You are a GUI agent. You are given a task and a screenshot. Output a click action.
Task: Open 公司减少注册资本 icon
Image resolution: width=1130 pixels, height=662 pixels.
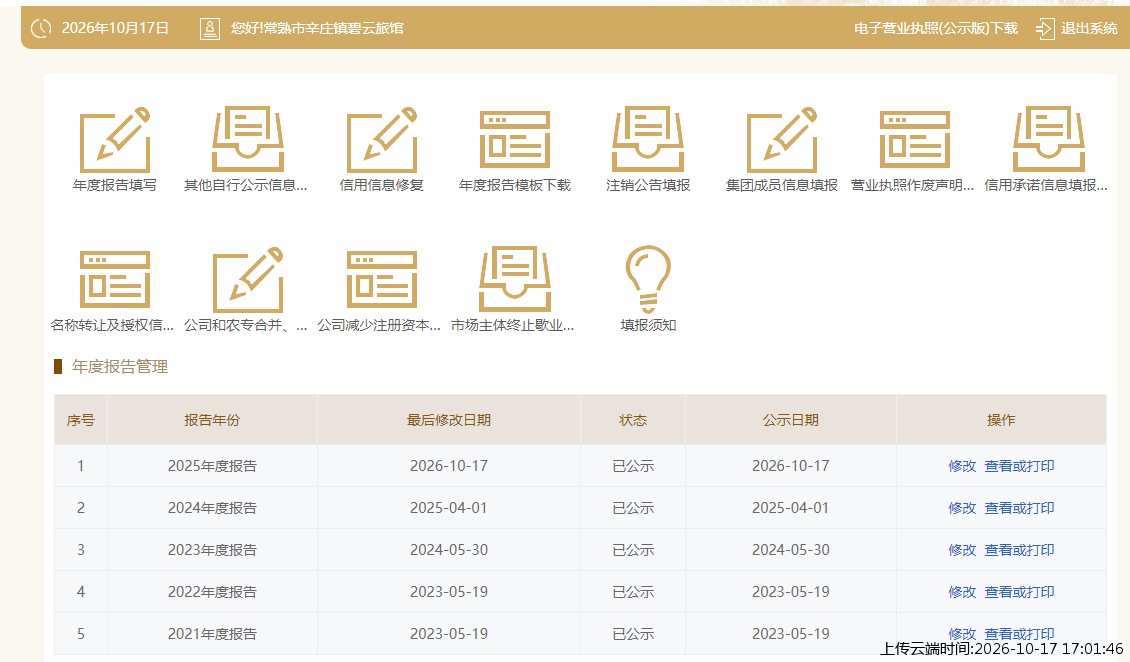click(381, 279)
